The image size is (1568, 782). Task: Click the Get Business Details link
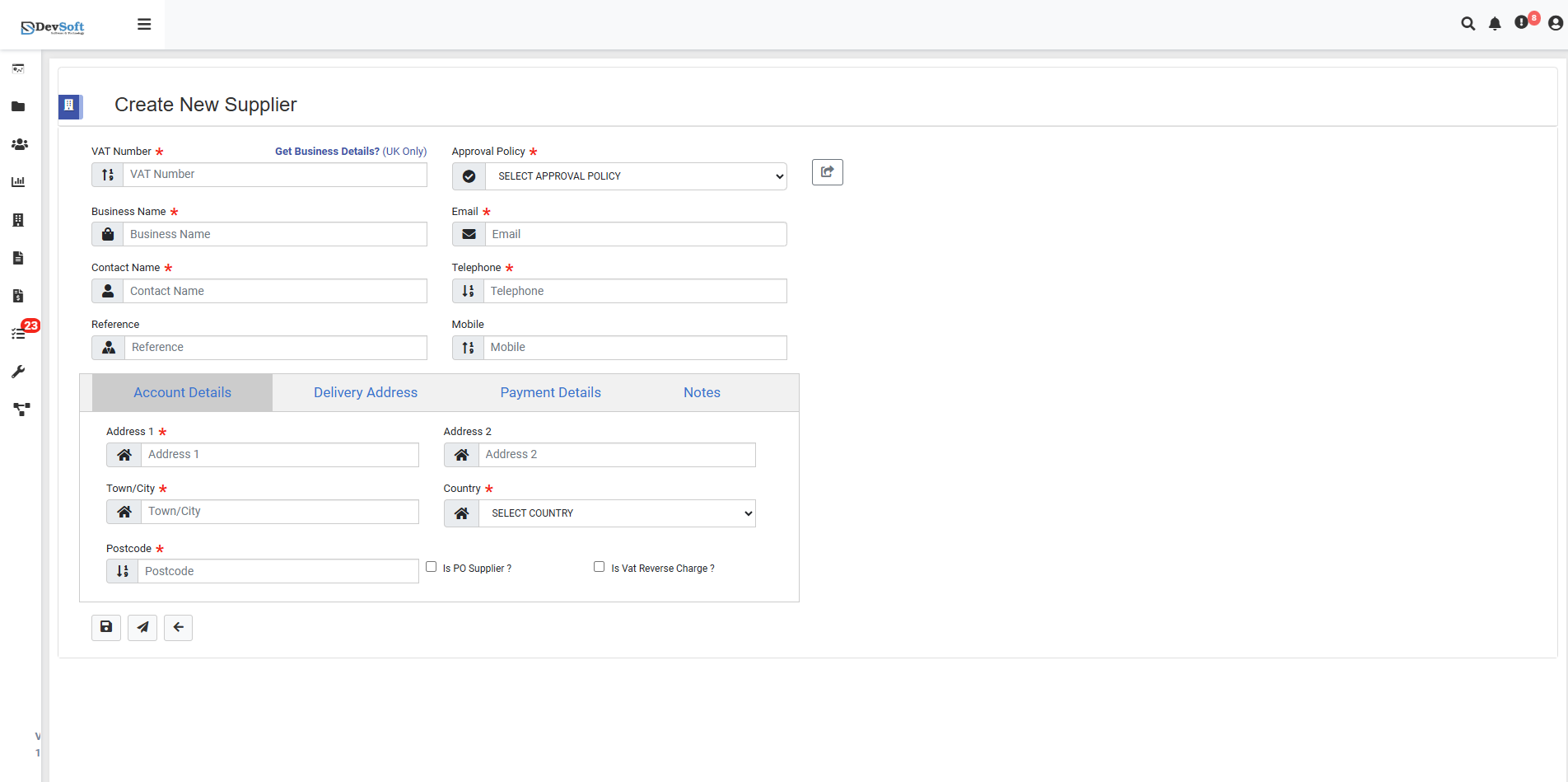point(327,152)
